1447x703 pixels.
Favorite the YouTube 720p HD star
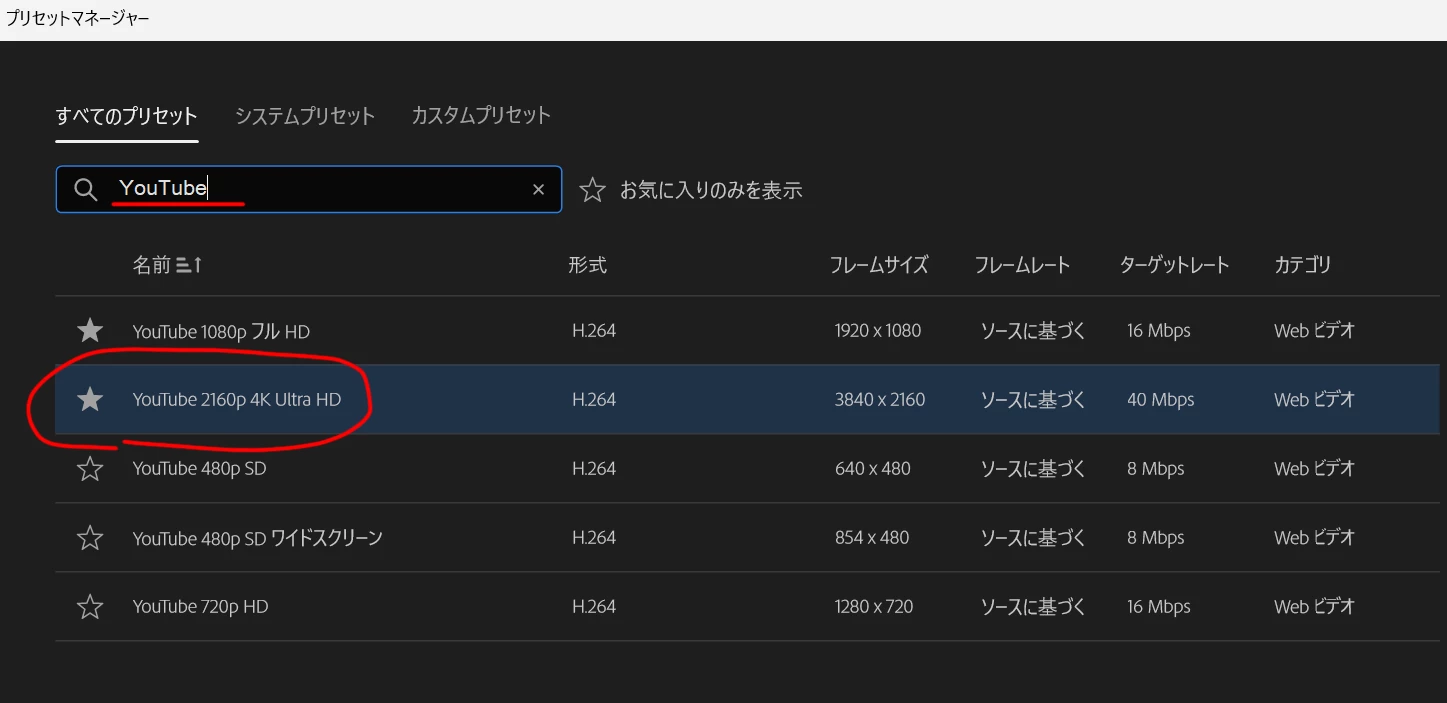tap(90, 606)
